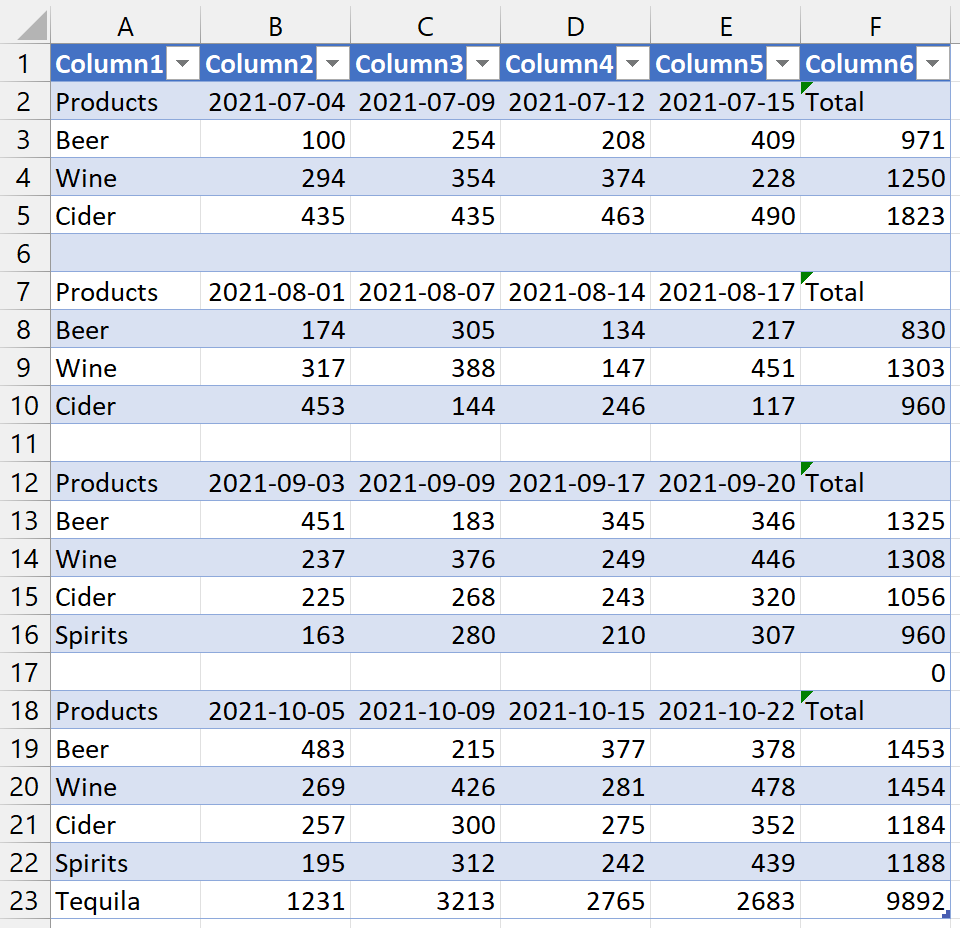Select the cell with value 294

[x=276, y=178]
